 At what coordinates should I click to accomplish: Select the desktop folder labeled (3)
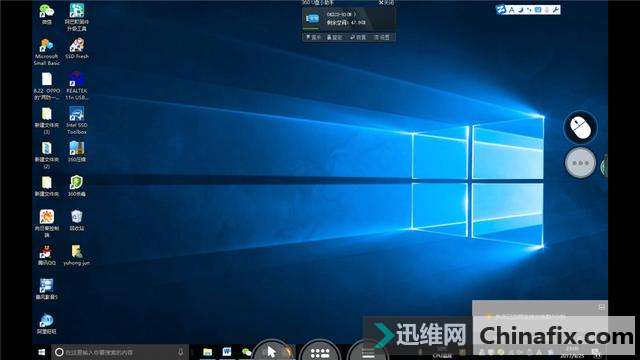click(x=47, y=120)
